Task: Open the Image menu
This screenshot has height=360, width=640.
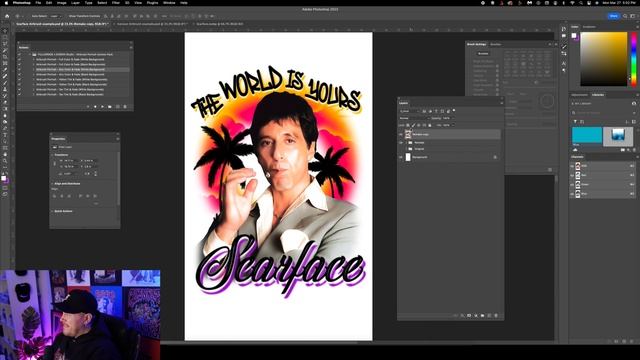Action: [61, 3]
